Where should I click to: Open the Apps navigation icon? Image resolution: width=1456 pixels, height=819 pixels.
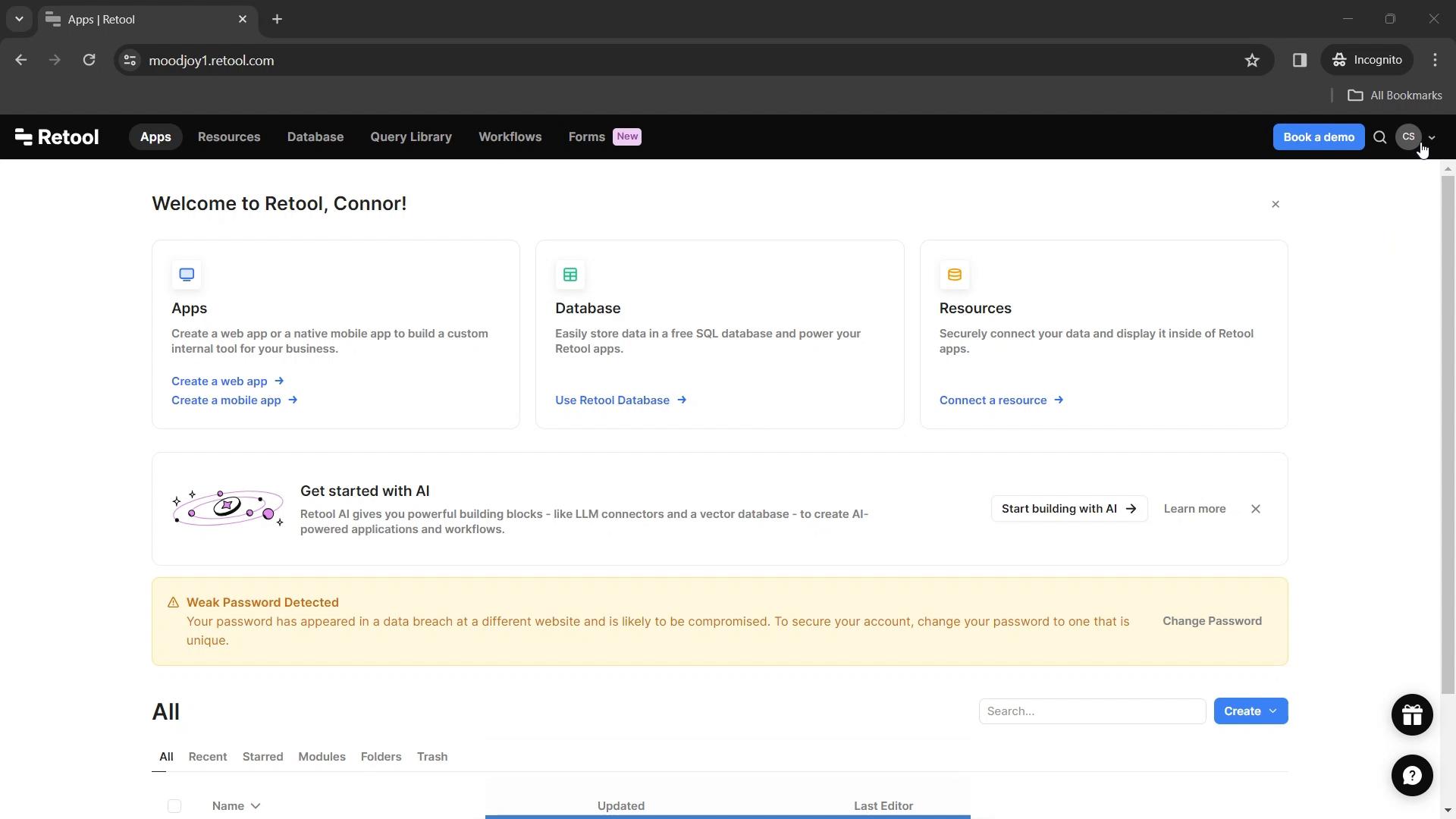click(155, 137)
